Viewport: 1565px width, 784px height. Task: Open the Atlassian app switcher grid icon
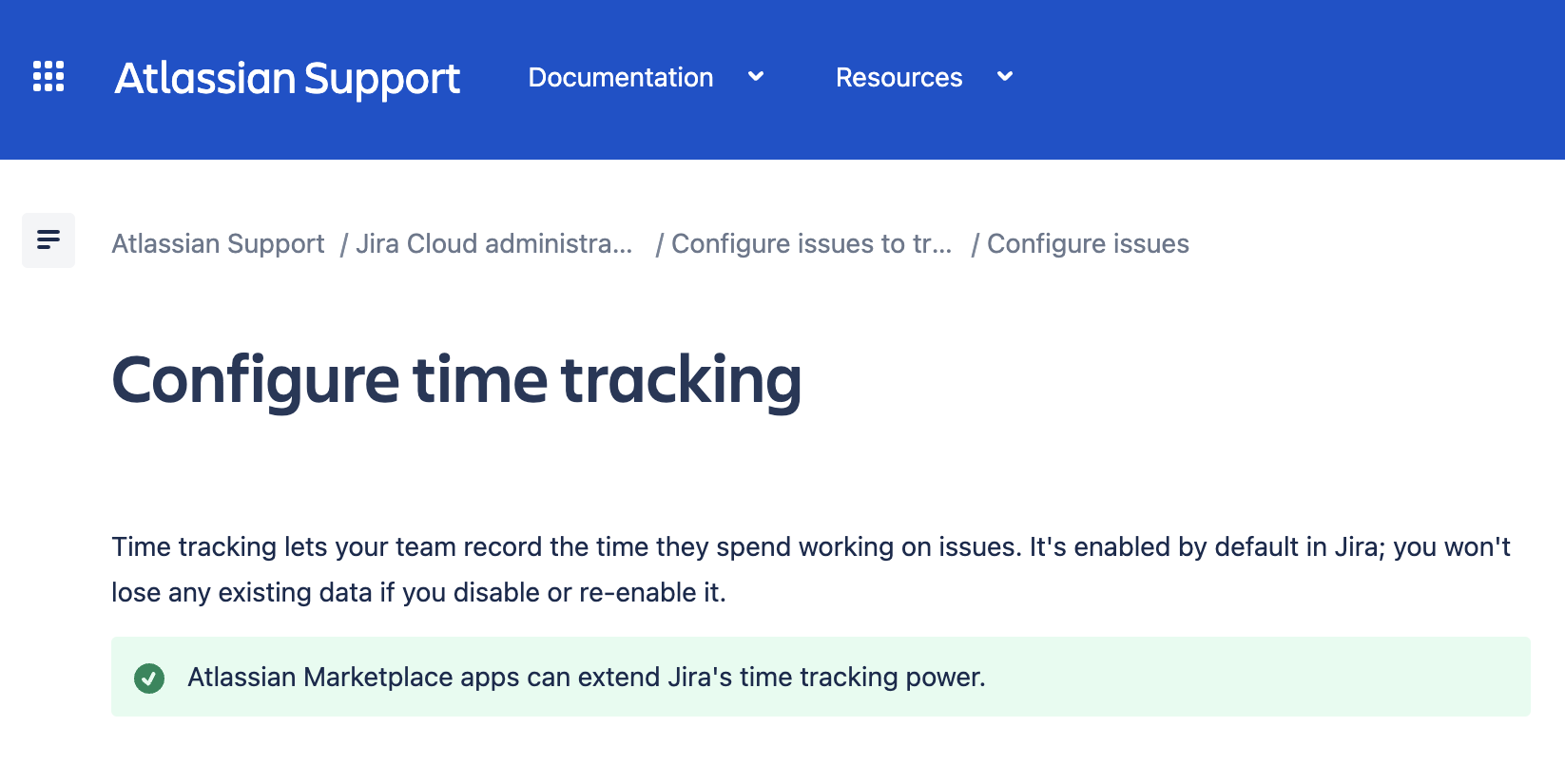[48, 76]
